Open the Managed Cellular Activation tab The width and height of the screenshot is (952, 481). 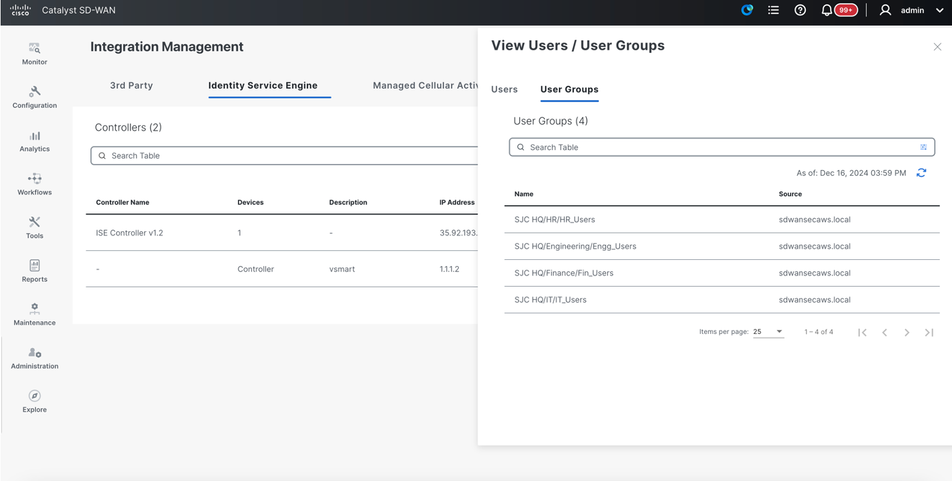[x=425, y=86]
